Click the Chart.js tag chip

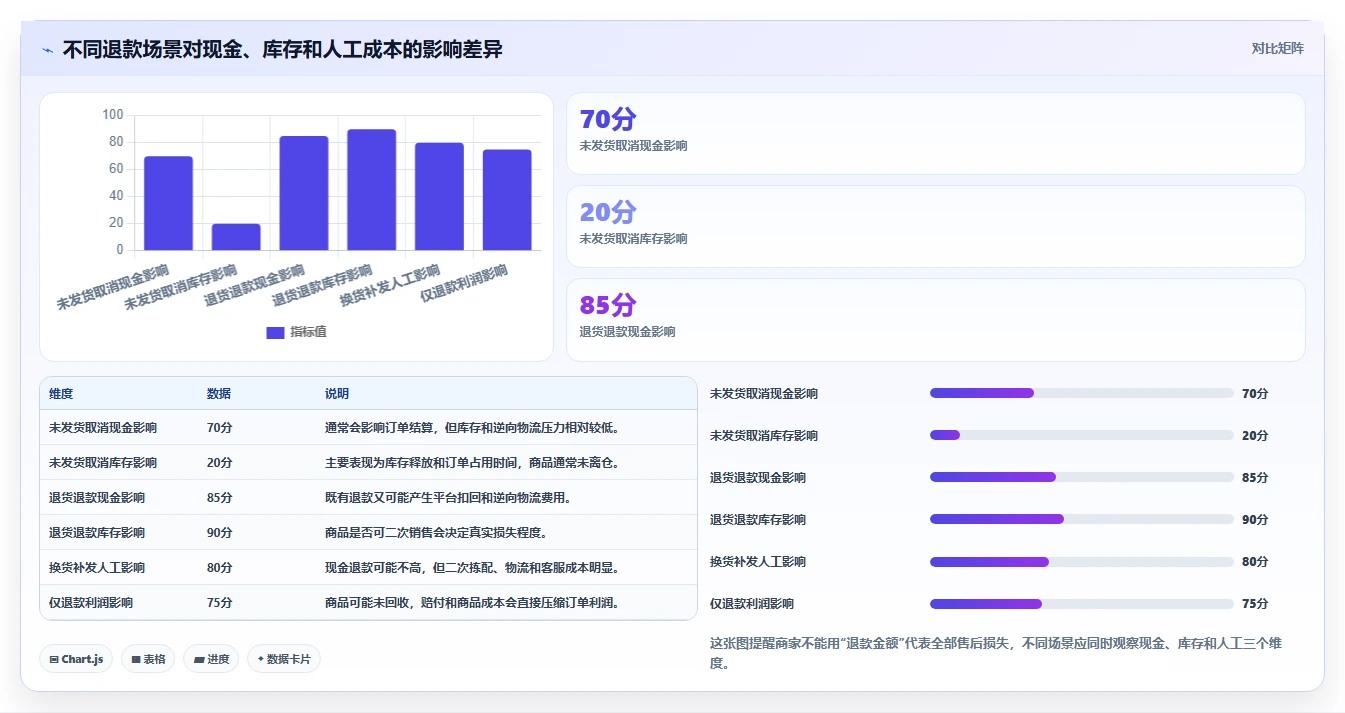pyautogui.click(x=77, y=659)
